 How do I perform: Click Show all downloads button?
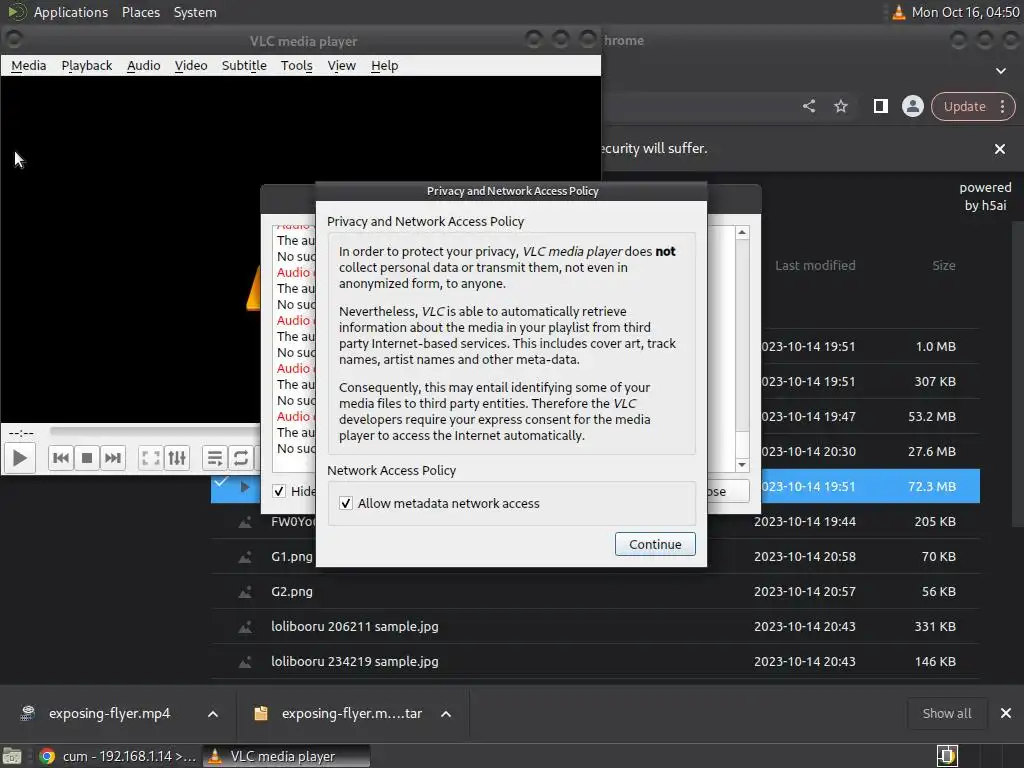pos(947,713)
